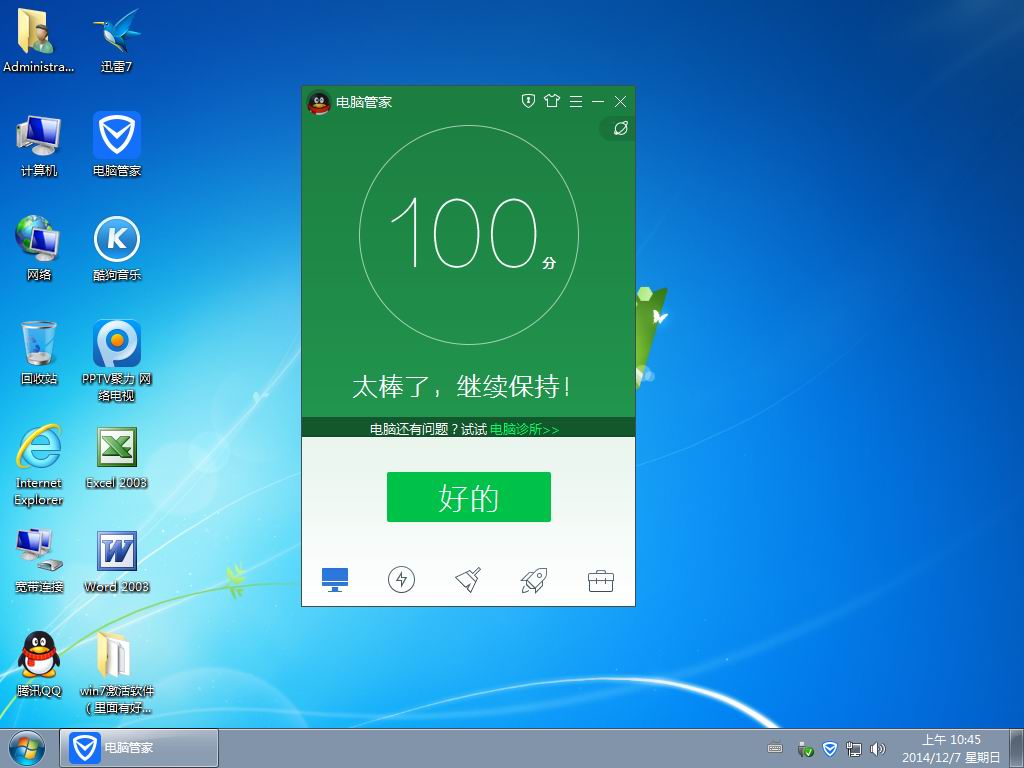Viewport: 1024px width, 768px height.
Task: Expand the three-line main menu
Action: point(575,101)
